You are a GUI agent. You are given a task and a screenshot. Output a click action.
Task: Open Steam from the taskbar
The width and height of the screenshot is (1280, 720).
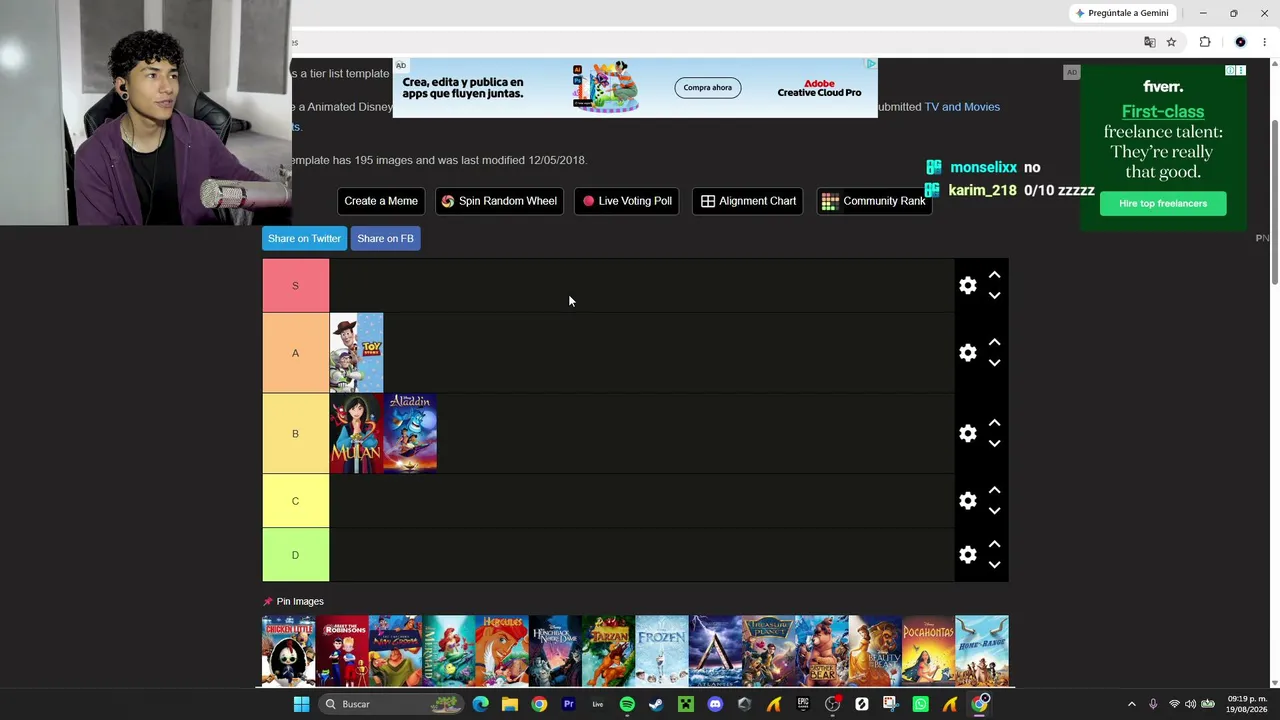(656, 704)
